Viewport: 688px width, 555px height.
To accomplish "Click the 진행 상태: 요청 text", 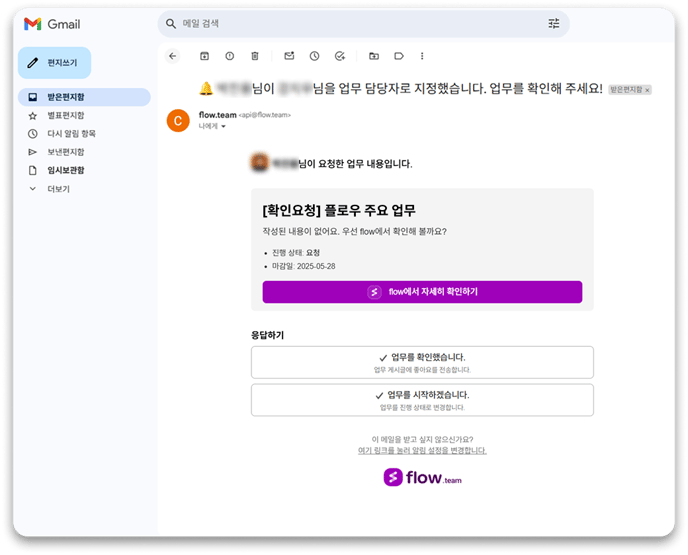I will [296, 253].
